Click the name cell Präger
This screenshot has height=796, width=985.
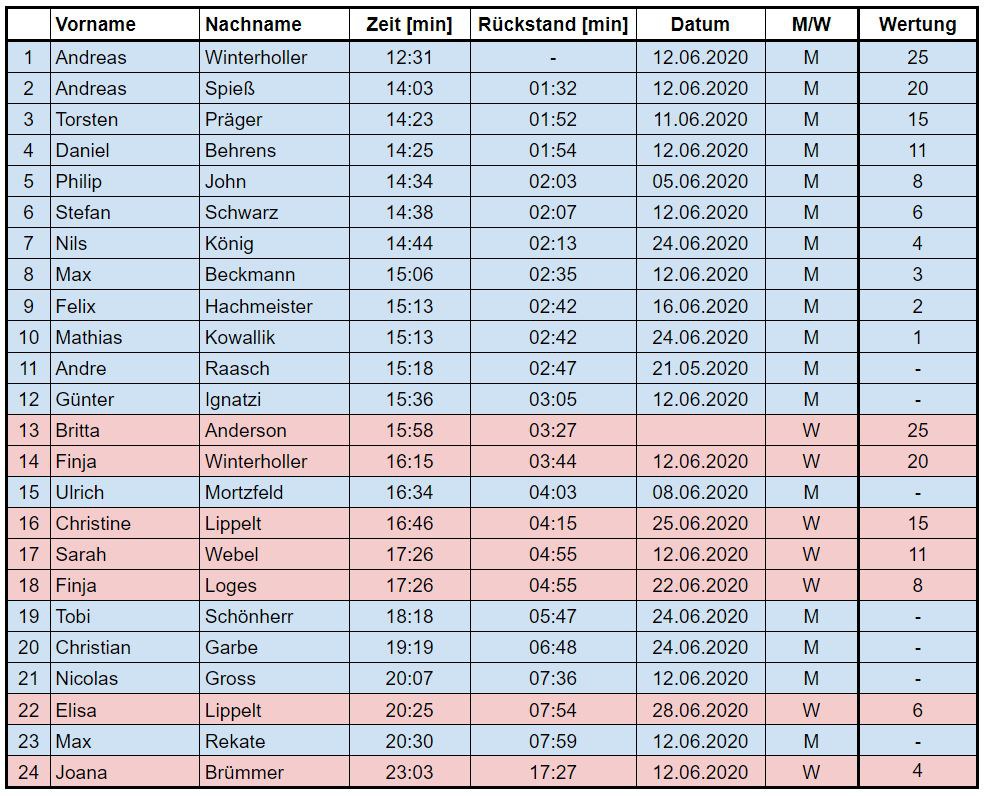pyautogui.click(x=274, y=119)
